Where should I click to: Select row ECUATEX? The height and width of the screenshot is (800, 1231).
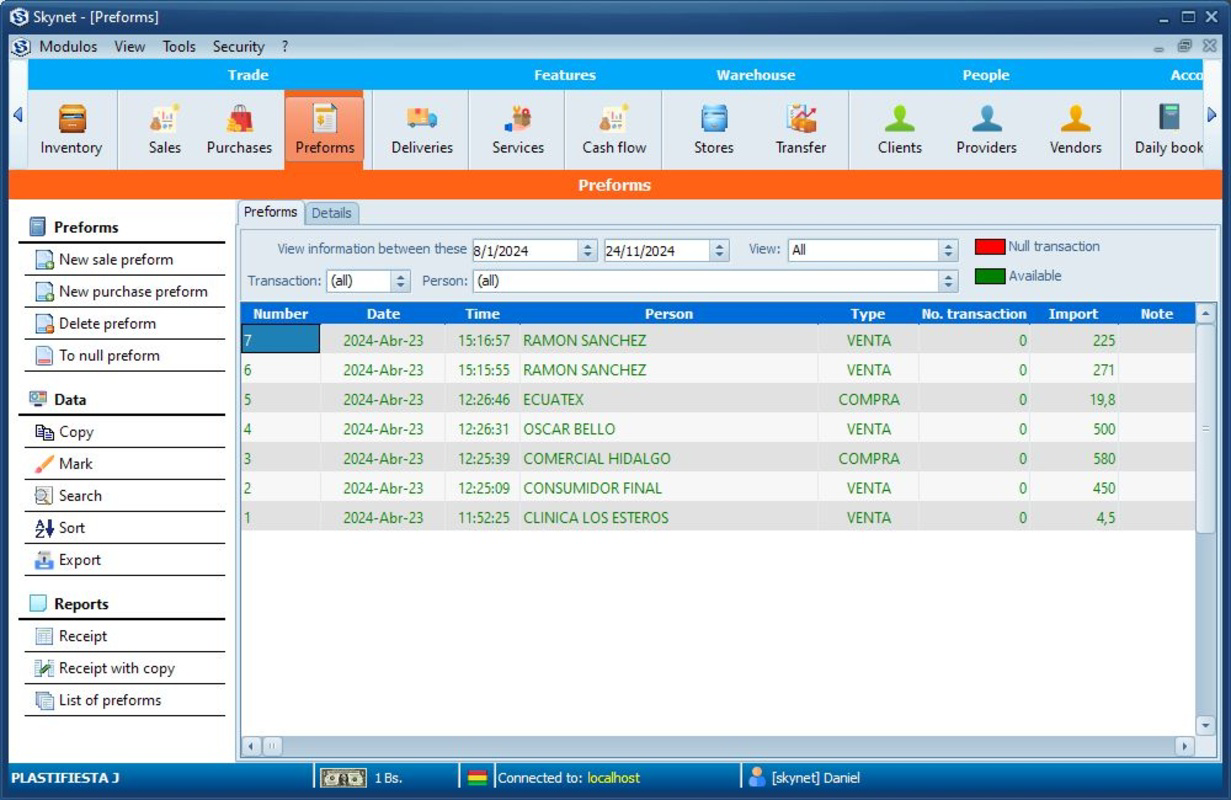[x=718, y=399]
